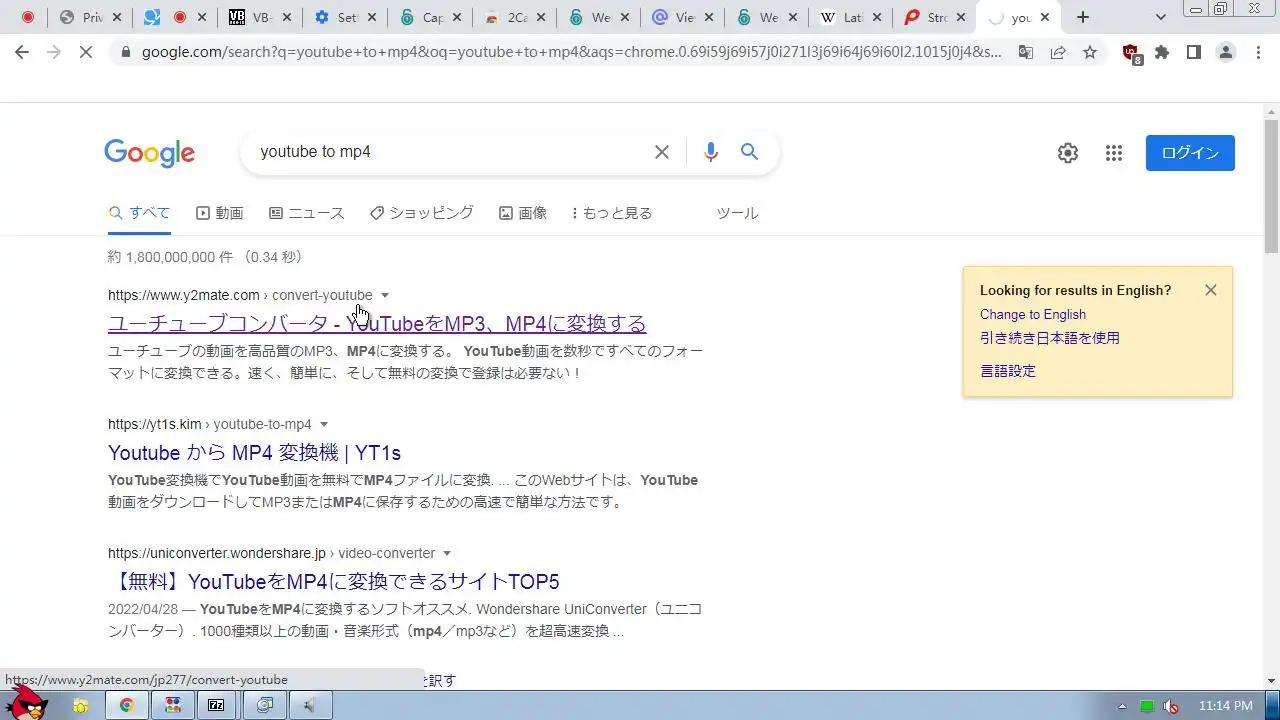Open the Extensions puzzle menu
This screenshot has height=720, width=1280.
coord(1162,52)
